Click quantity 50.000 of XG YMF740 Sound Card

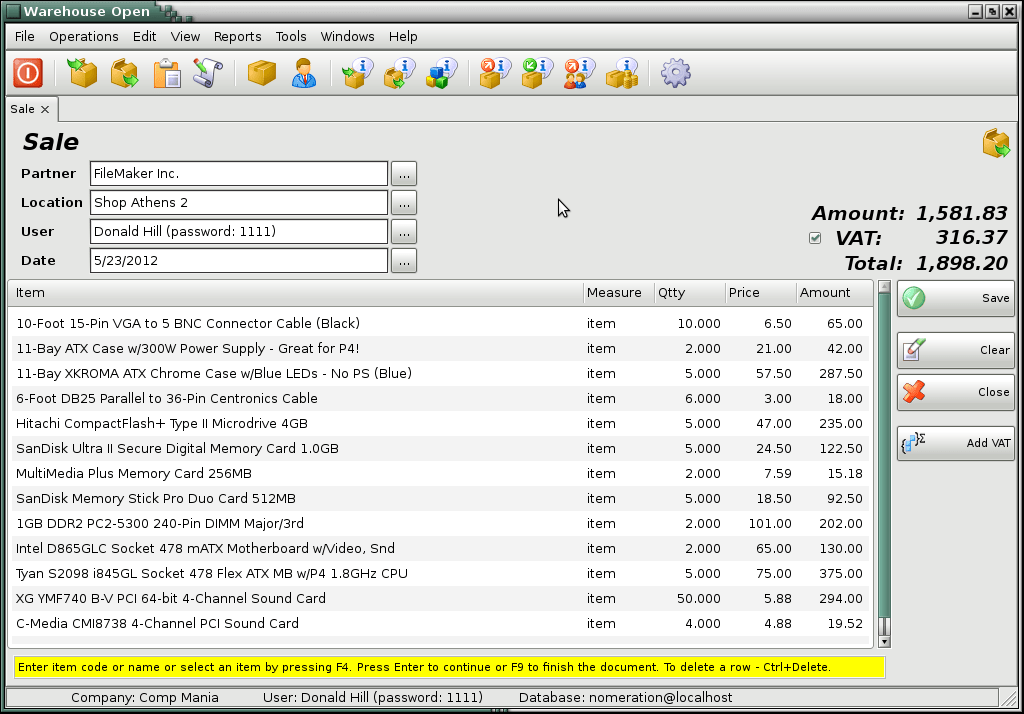pyautogui.click(x=699, y=598)
